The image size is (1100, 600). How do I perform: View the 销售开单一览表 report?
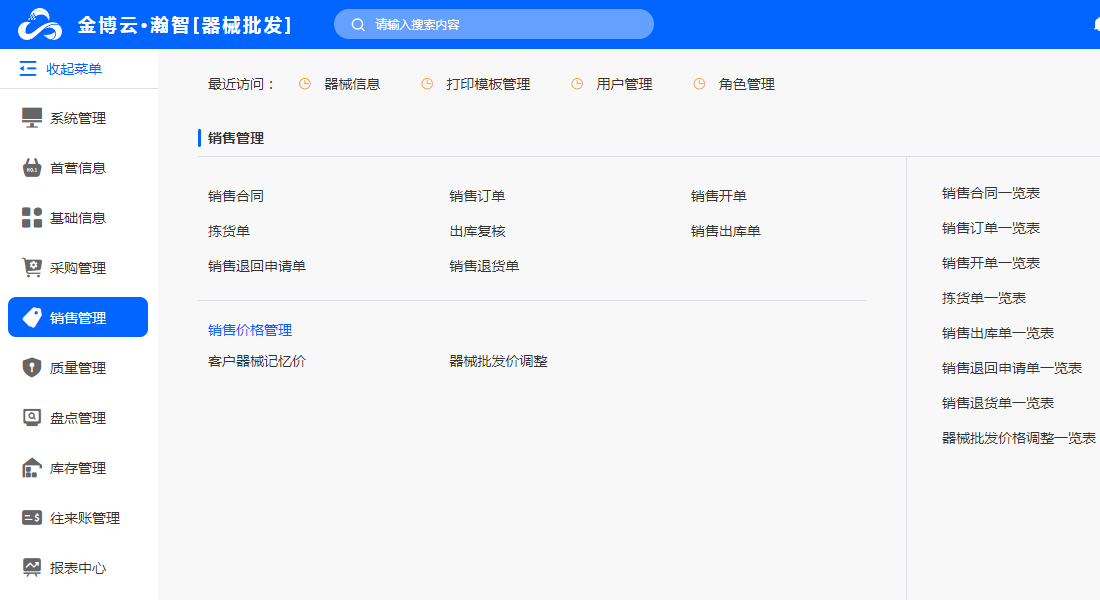click(x=990, y=263)
